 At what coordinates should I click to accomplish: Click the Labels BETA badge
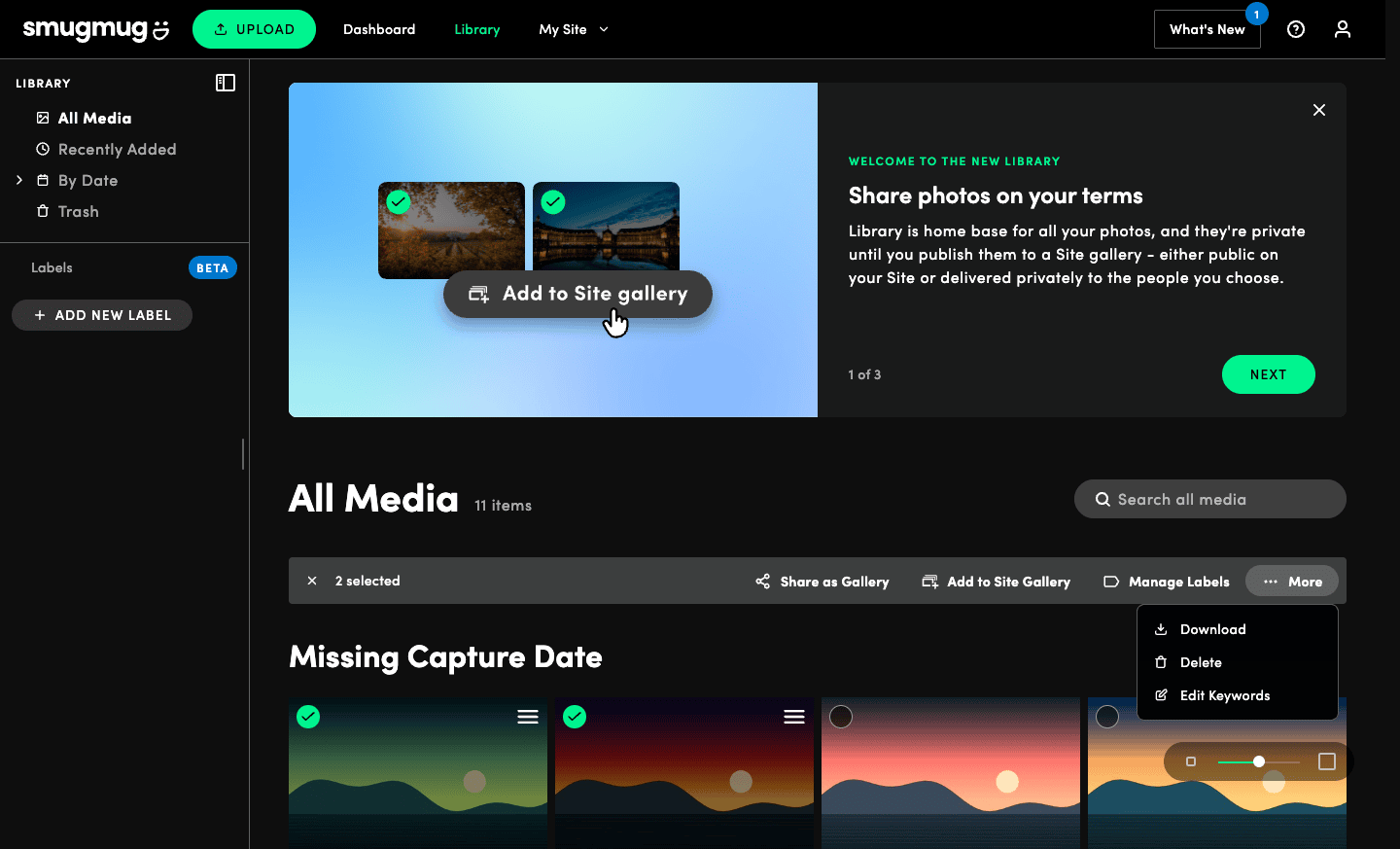pyautogui.click(x=213, y=267)
